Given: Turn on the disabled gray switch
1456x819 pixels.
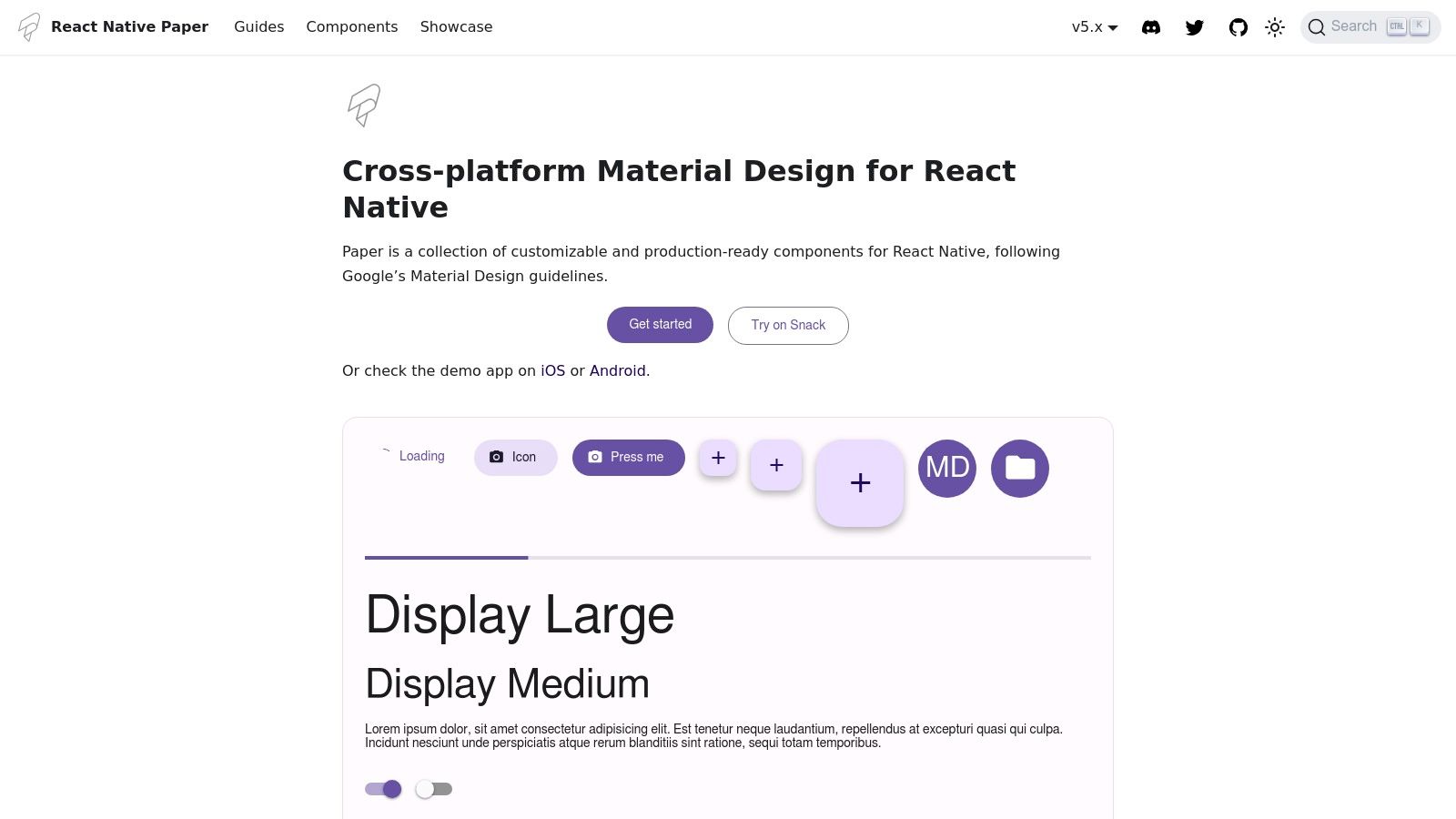Looking at the screenshot, I should tap(434, 789).
